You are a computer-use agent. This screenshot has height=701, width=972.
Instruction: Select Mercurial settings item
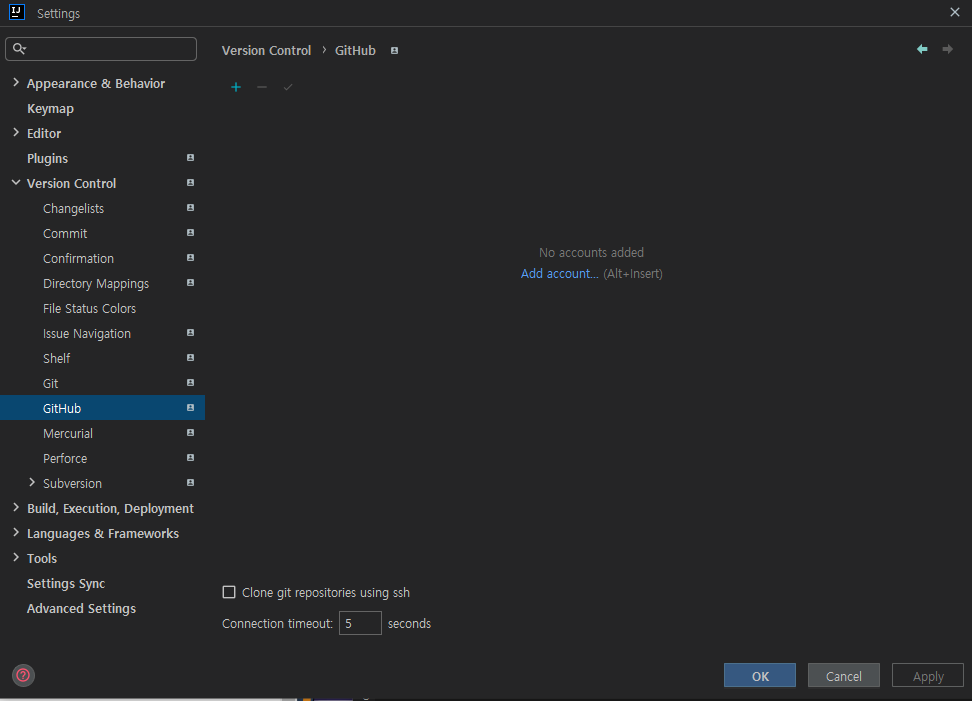[x=68, y=433]
